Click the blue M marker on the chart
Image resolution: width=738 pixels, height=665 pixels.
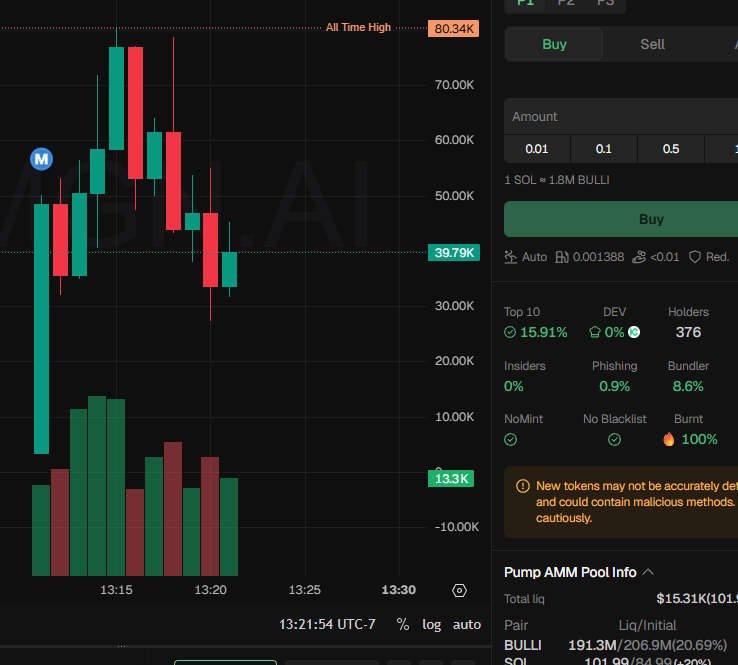click(41, 159)
